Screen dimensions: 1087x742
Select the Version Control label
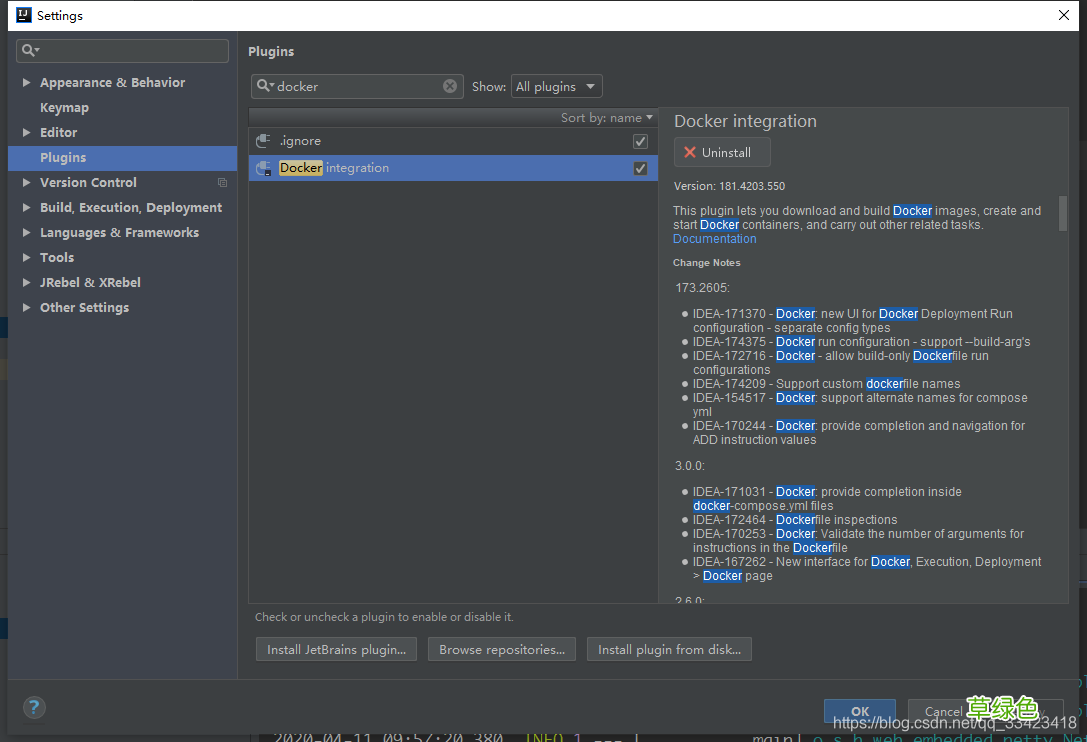pyautogui.click(x=88, y=182)
